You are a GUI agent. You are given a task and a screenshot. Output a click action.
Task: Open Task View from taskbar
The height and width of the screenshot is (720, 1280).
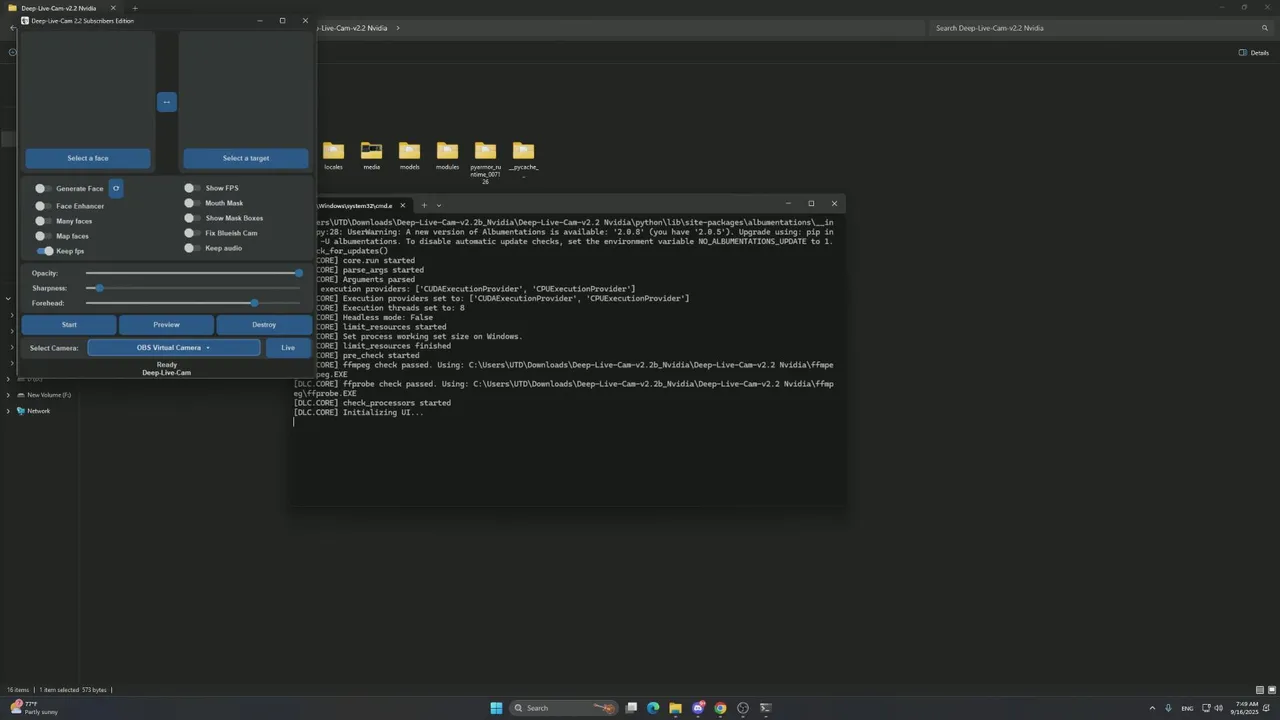(x=631, y=708)
